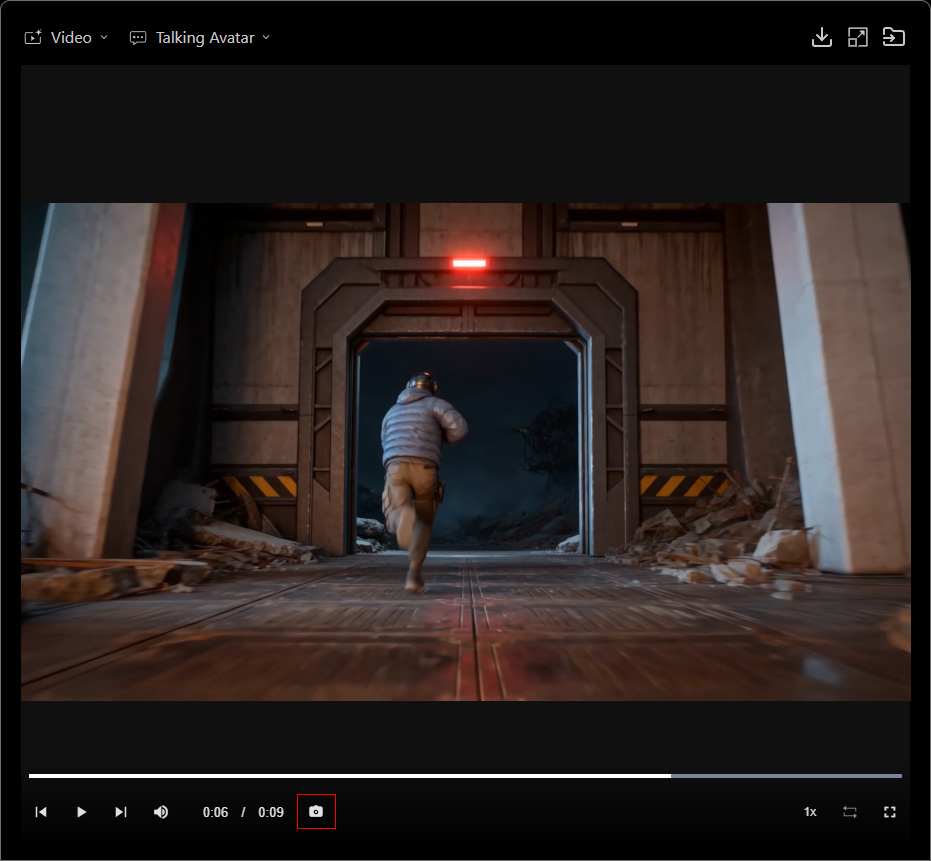The height and width of the screenshot is (861, 931).
Task: Skip to the previous frame or start
Action: click(41, 812)
